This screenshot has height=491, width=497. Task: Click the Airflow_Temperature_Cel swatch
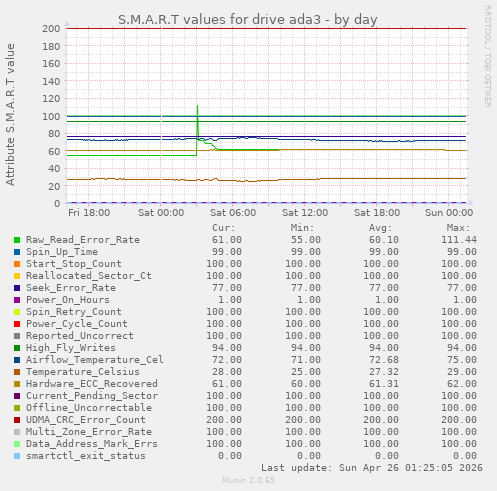click(17, 360)
